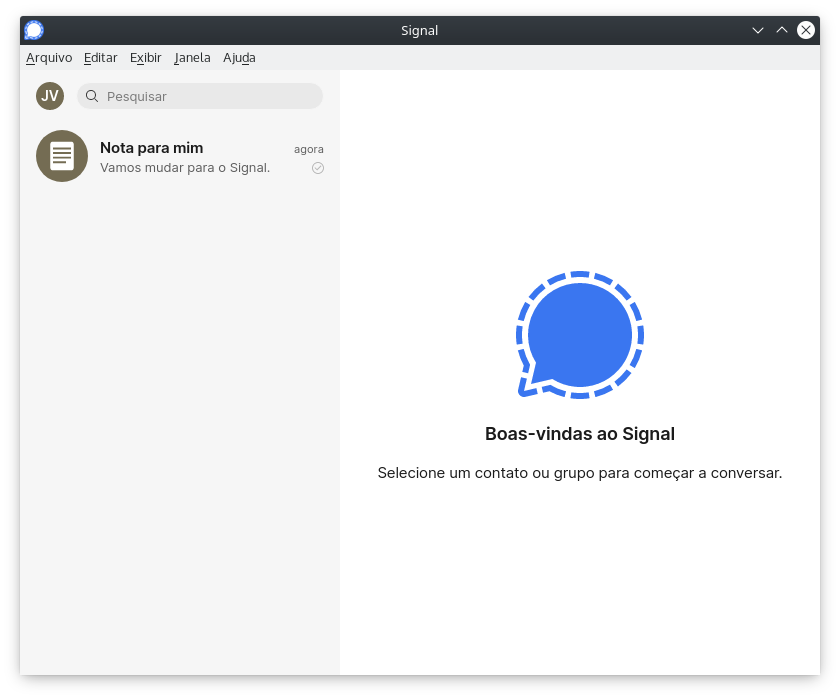Open the Editar menu
Viewport: 840px width, 699px height.
click(100, 58)
